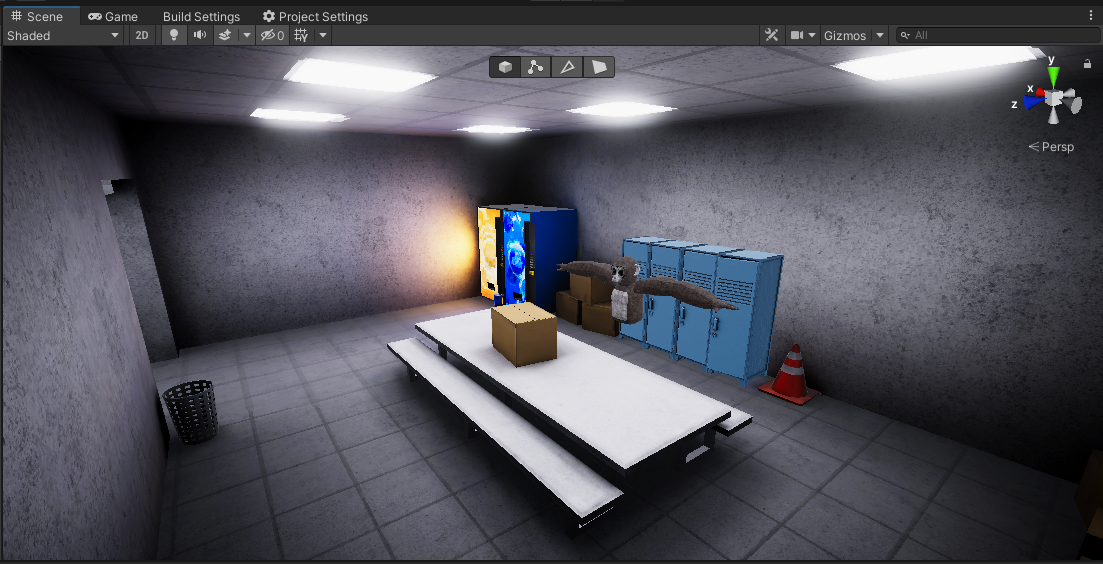Open component editor tools wrench icon
Viewport: 1103px width, 564px height.
[x=772, y=35]
